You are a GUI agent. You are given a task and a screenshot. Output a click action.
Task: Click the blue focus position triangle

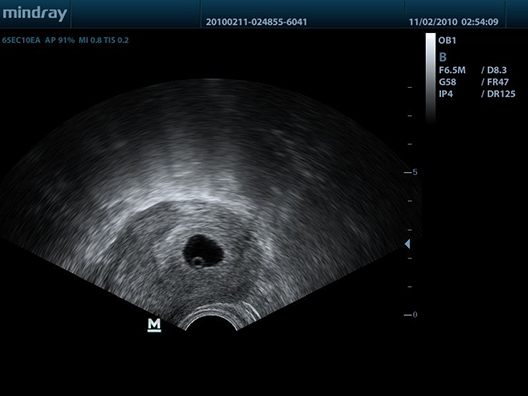point(407,244)
